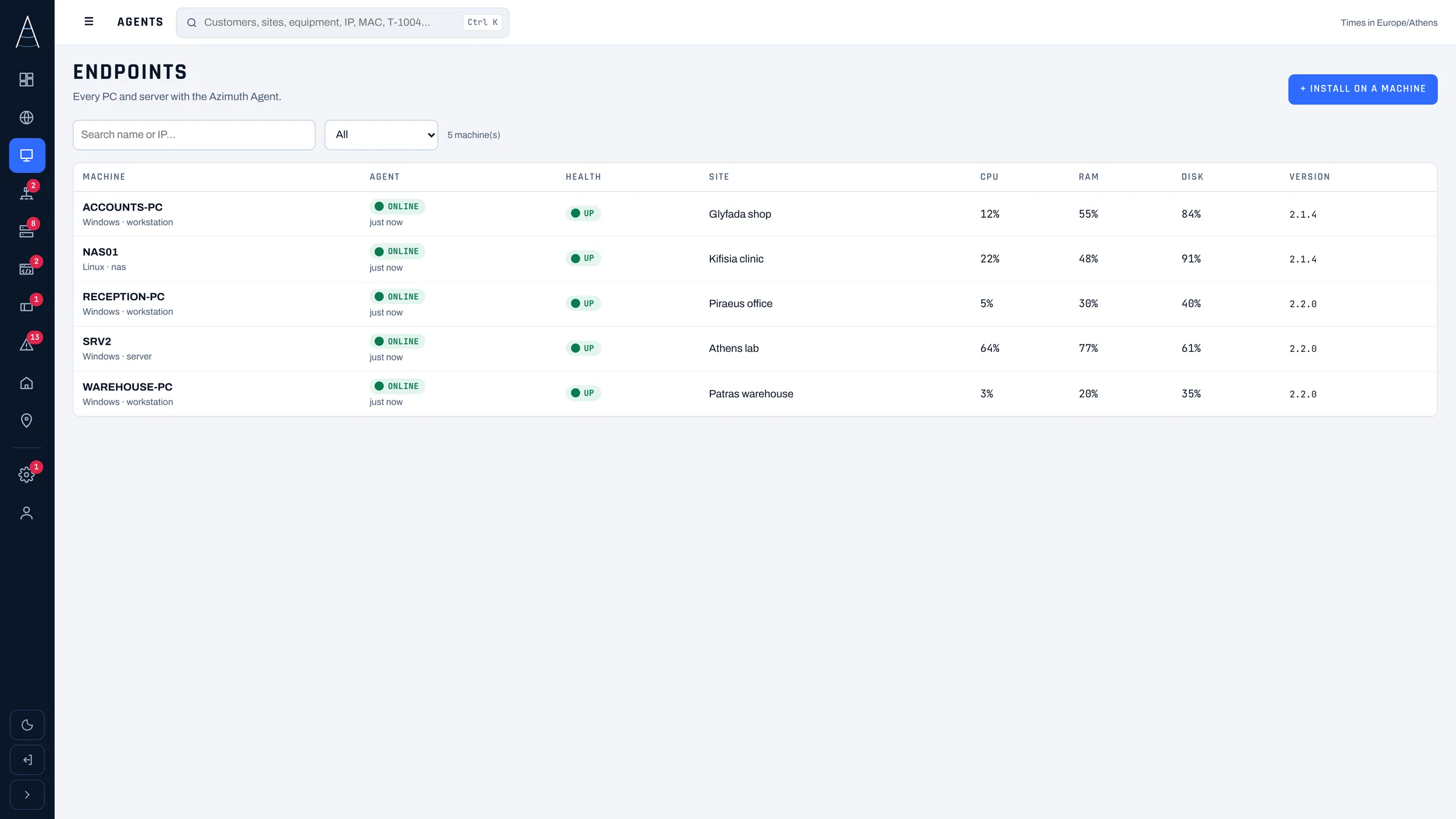Screen dimensions: 1456x819
Task: Click the hamburger menu icon
Action: (89, 22)
